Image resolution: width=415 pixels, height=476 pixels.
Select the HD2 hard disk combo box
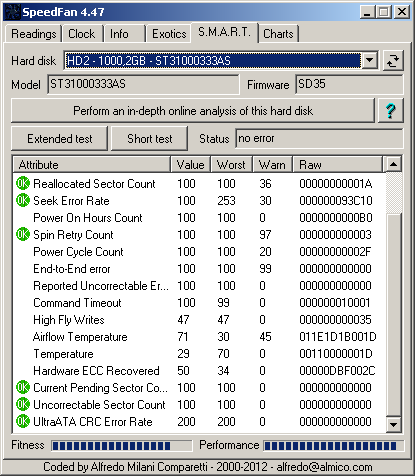tap(221, 61)
